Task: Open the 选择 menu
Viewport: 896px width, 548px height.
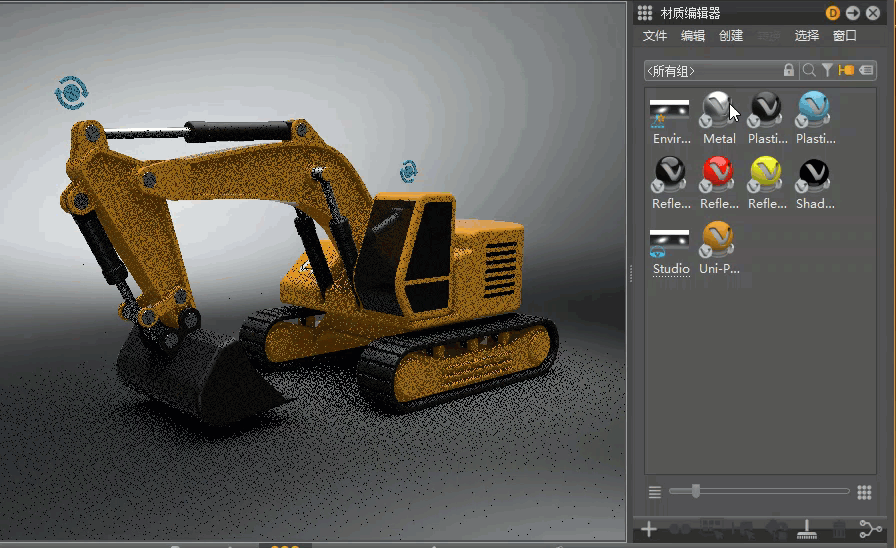Action: (807, 36)
